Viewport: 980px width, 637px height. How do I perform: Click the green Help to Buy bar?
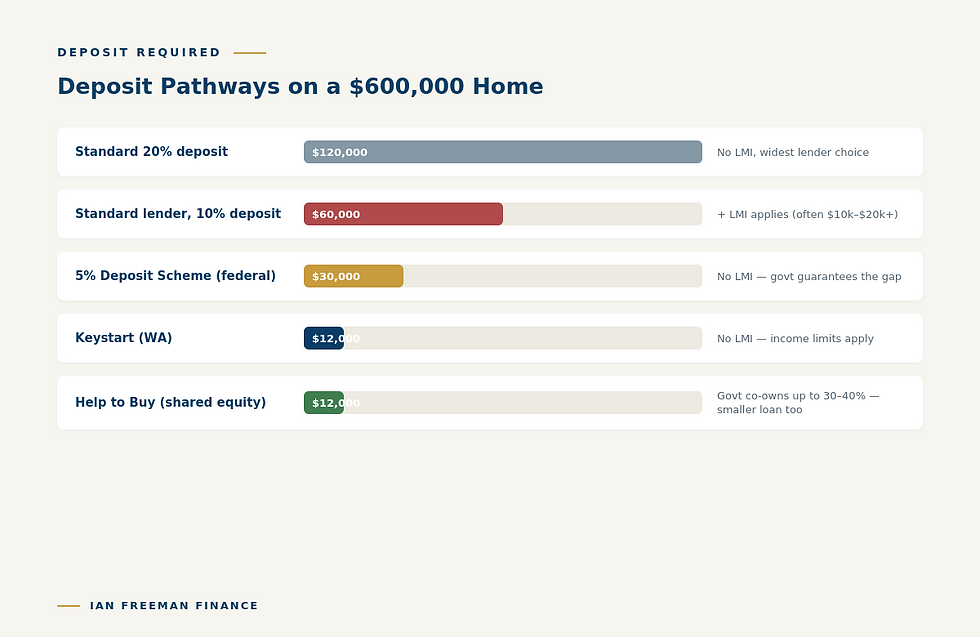324,403
